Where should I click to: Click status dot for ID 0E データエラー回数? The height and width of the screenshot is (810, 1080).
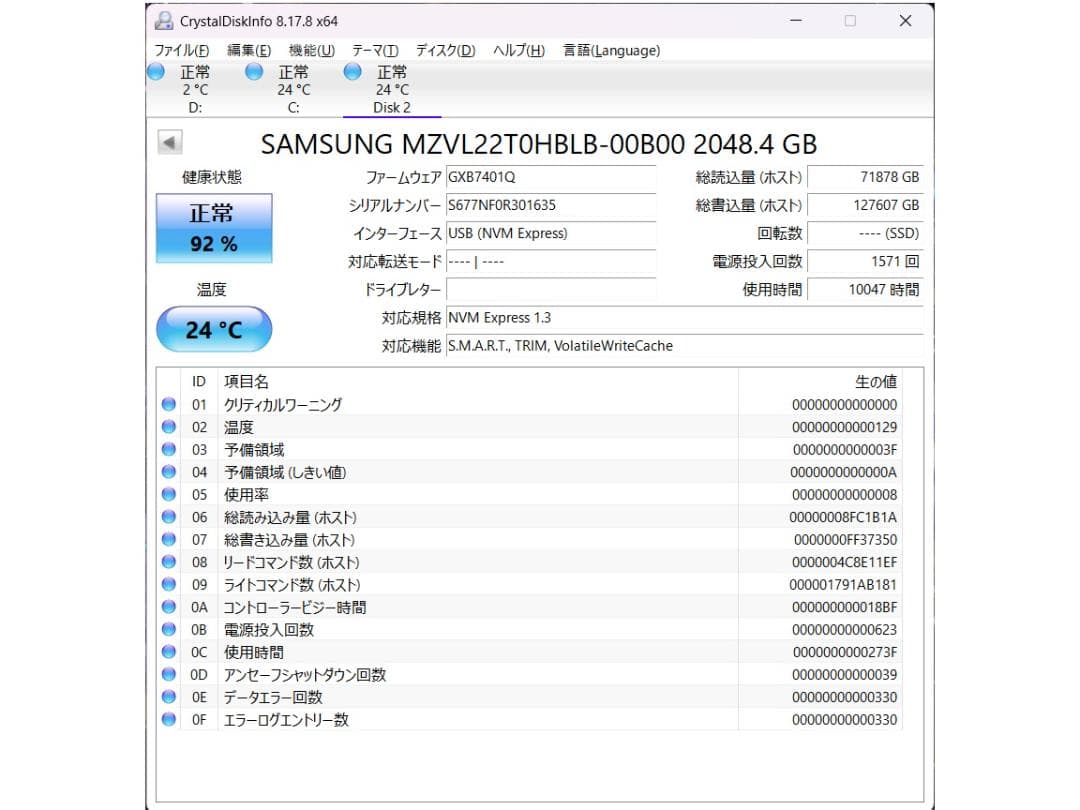(169, 697)
